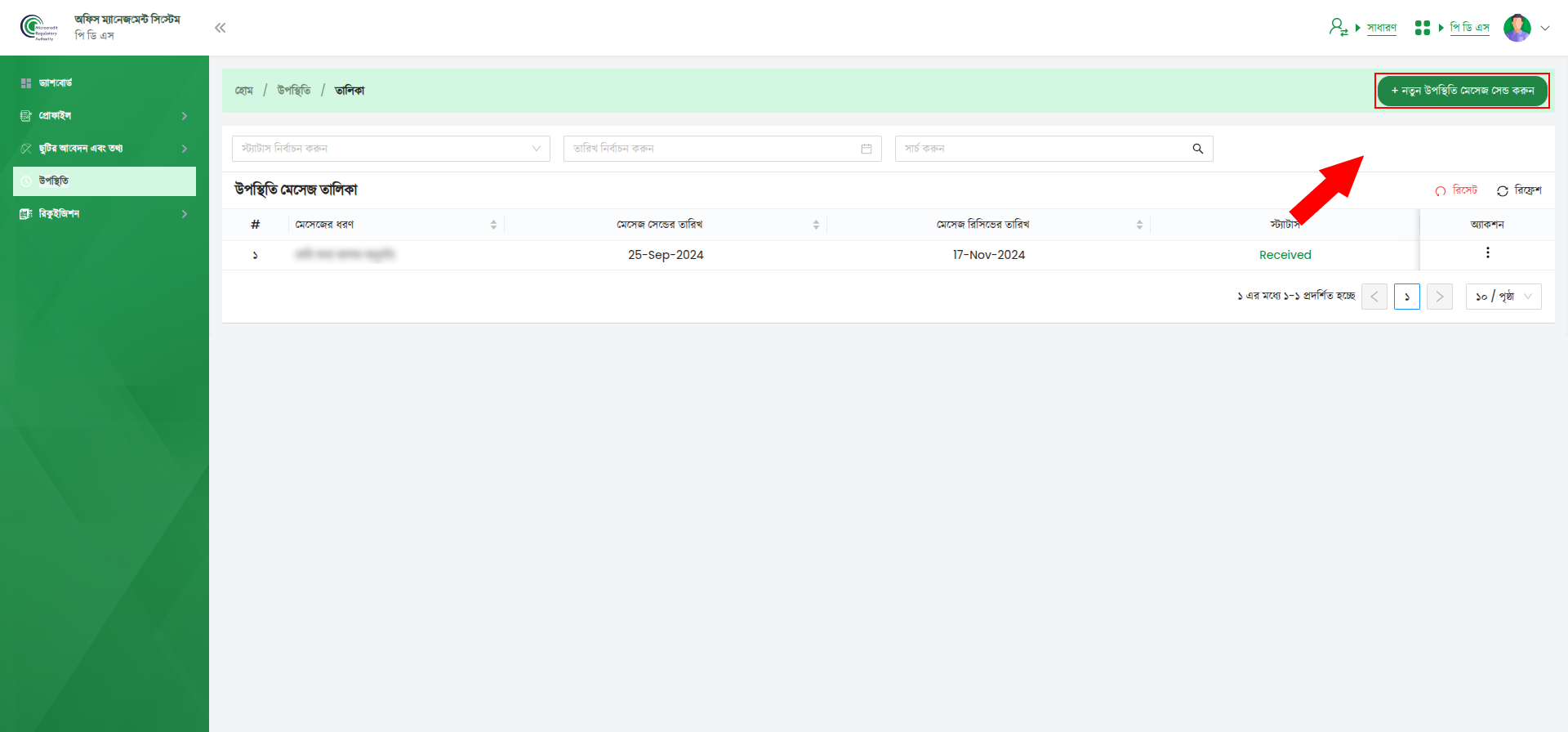Go to next page arrow

(1440, 297)
